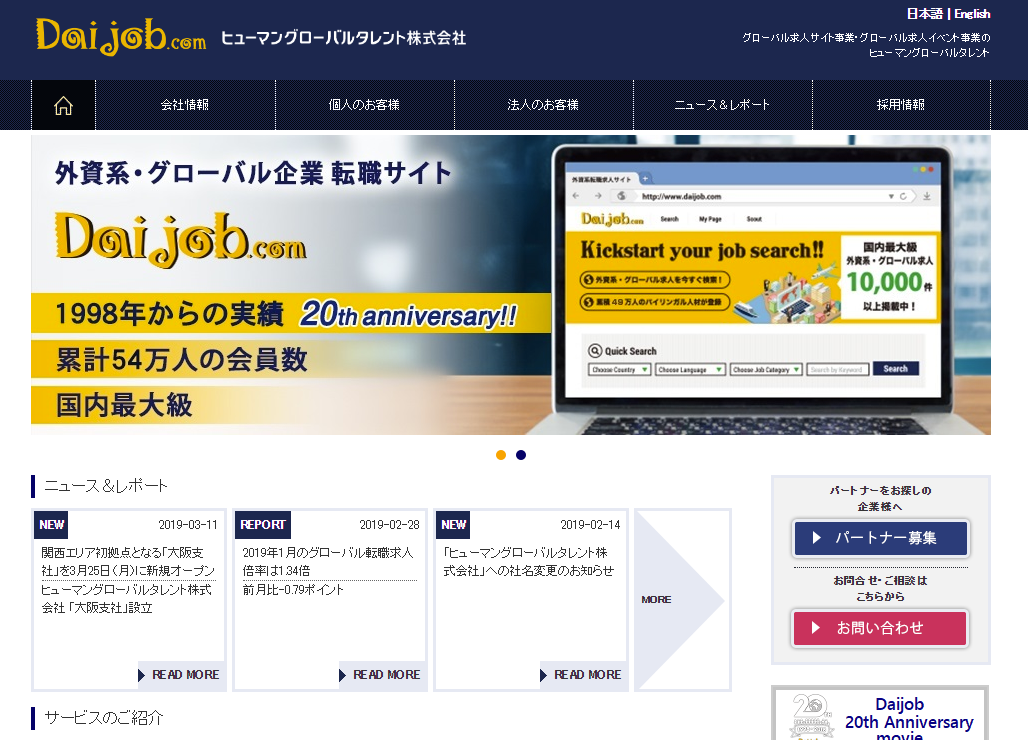1028x740 pixels.
Task: Click the triangle arrow on 大阪支社 READ MORE
Action: click(142, 676)
